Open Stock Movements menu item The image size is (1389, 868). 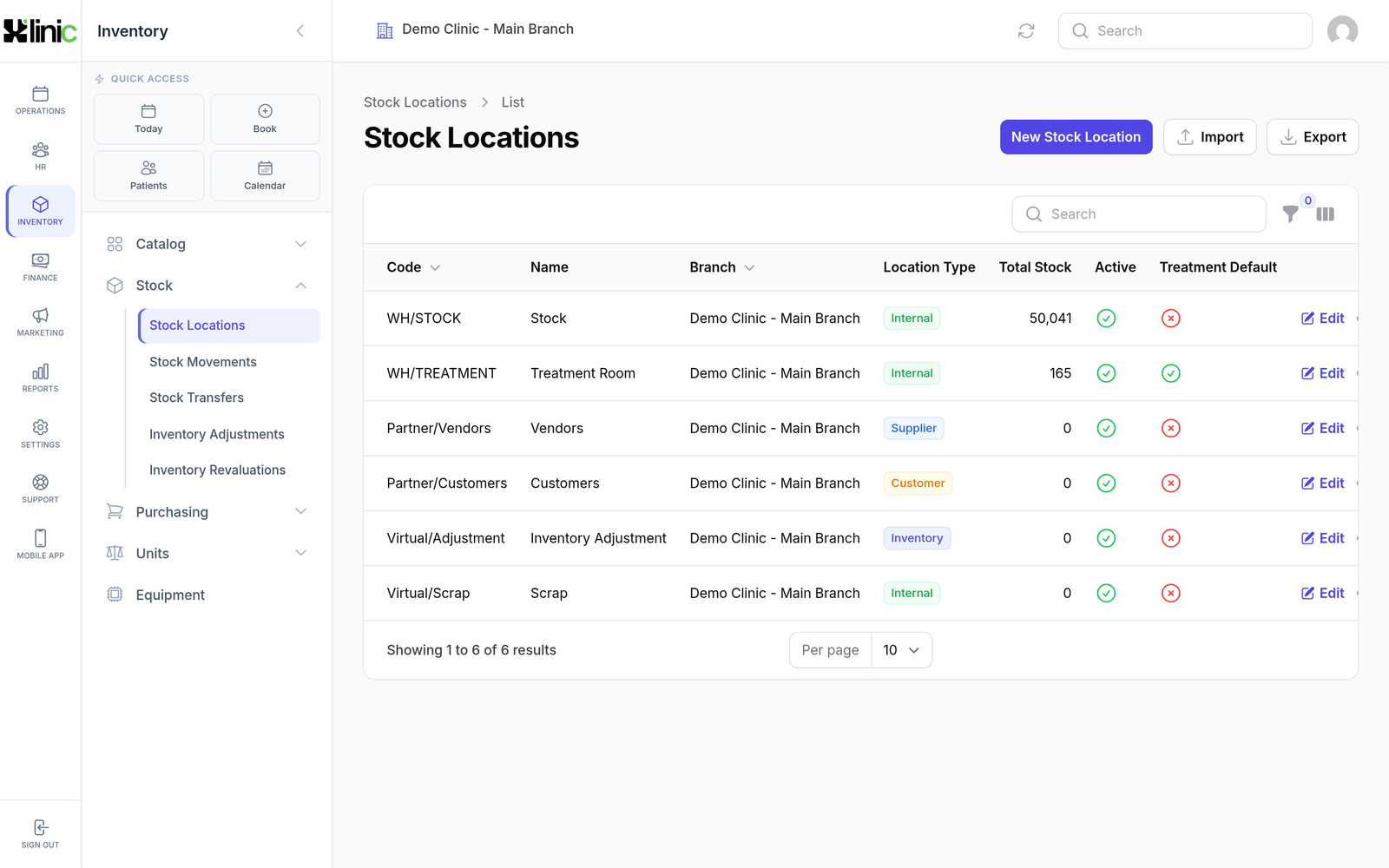click(x=203, y=362)
